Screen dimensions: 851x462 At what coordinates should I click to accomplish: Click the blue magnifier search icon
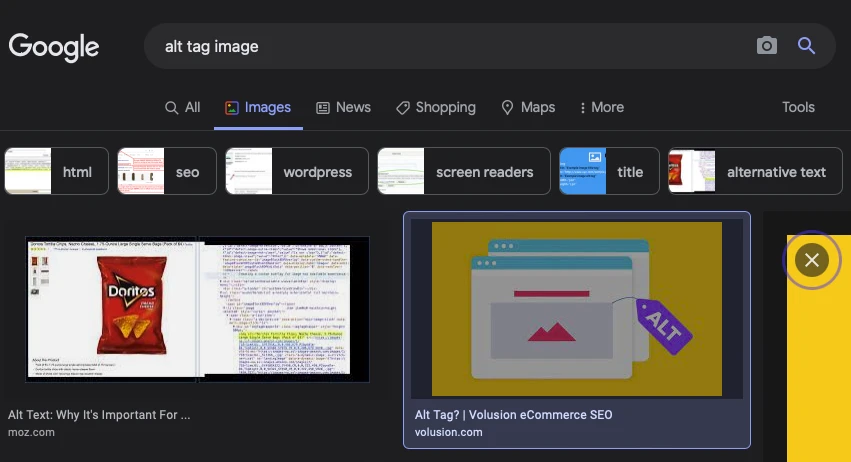click(x=806, y=46)
